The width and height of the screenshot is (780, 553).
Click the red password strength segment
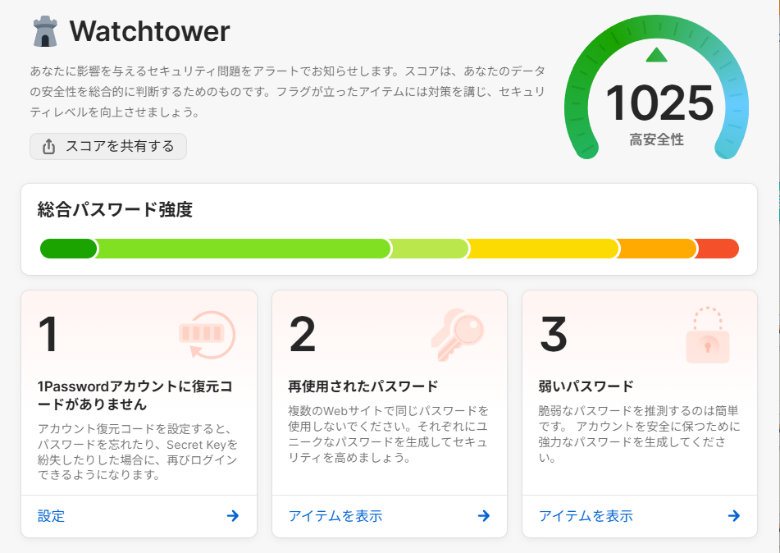[717, 249]
